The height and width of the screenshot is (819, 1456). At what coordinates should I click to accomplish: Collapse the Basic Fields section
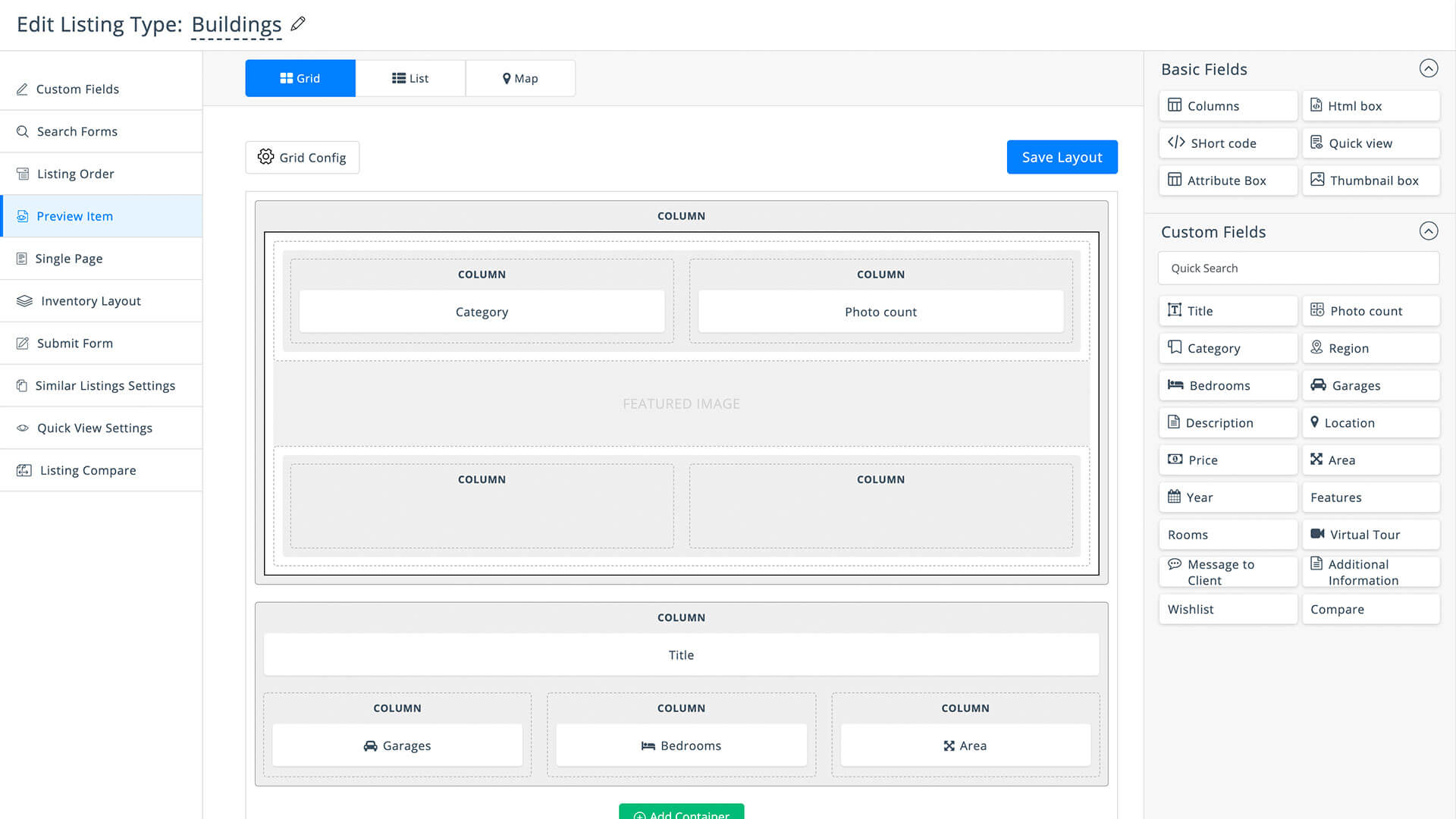[x=1428, y=69]
